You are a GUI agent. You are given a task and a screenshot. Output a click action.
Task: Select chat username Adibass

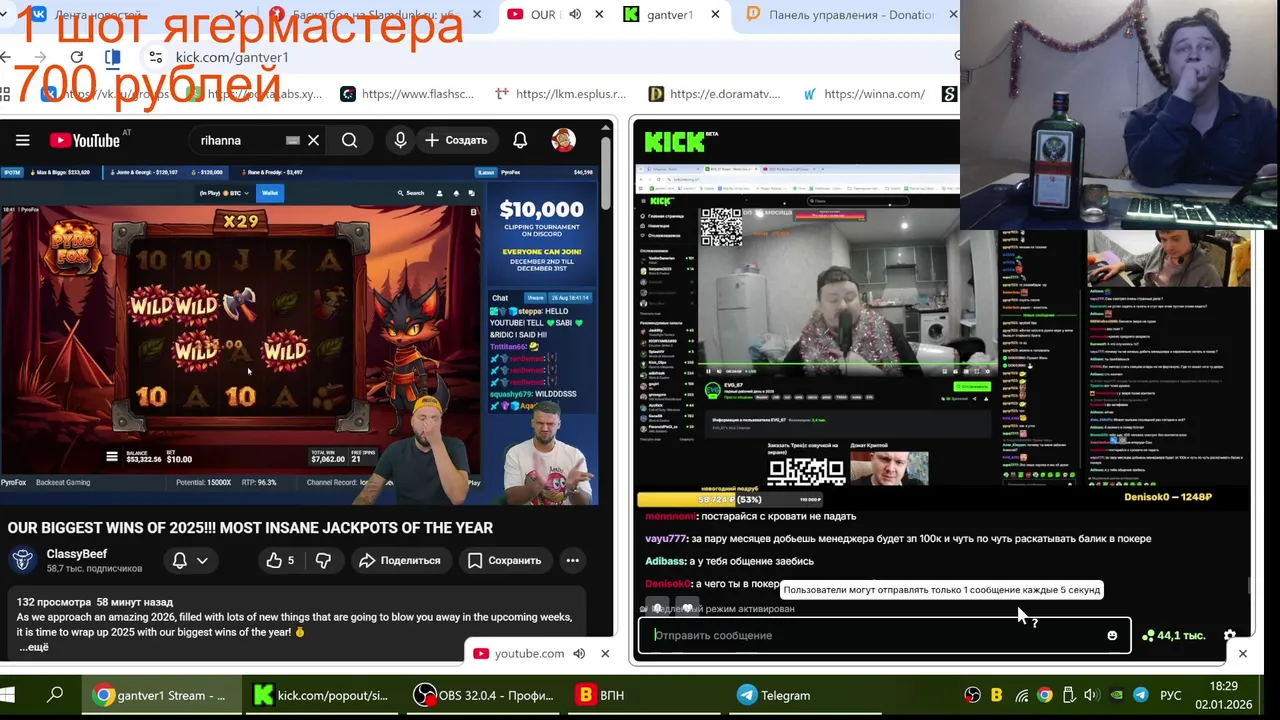[x=666, y=561]
